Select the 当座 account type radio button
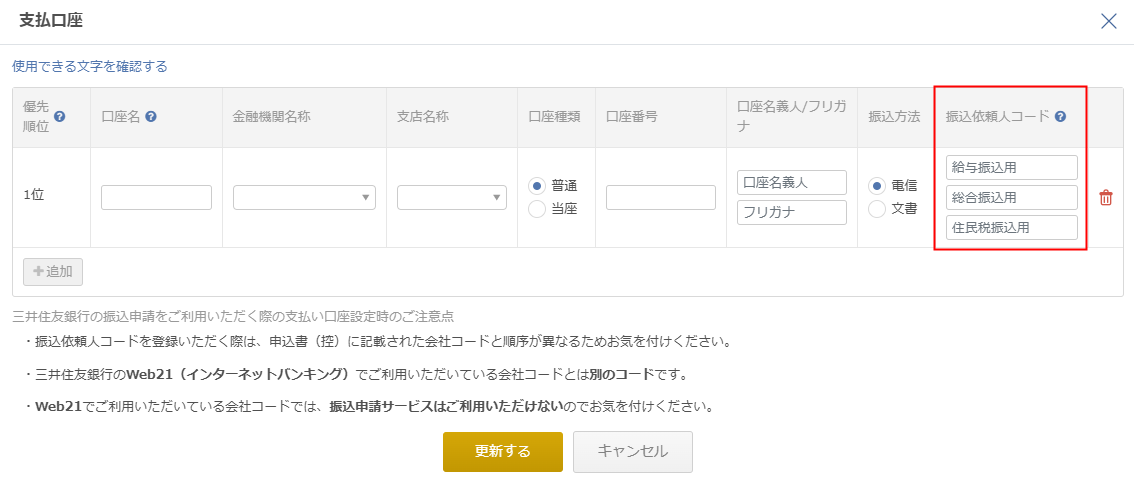Image resolution: width=1134 pixels, height=485 pixels. click(537, 210)
